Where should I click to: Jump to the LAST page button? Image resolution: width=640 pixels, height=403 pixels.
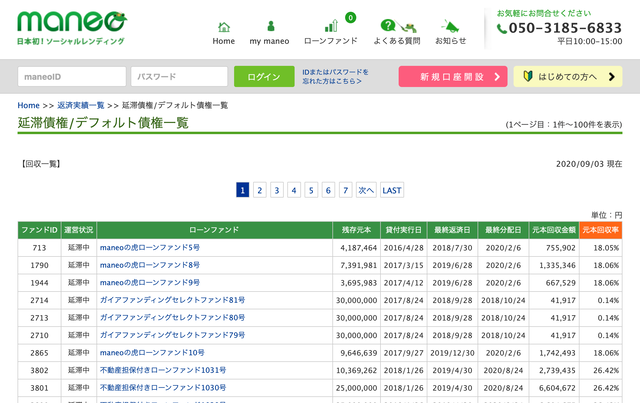pos(392,190)
